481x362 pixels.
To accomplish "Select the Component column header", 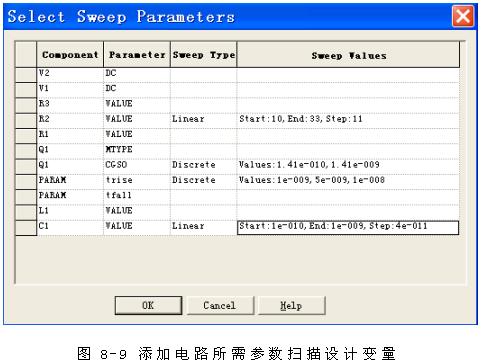I will (x=70, y=55).
